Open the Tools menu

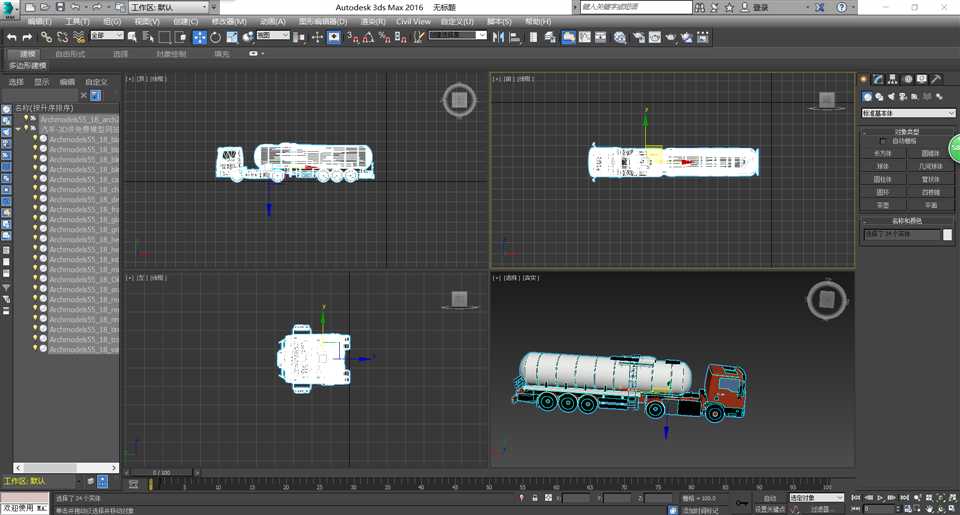77,21
